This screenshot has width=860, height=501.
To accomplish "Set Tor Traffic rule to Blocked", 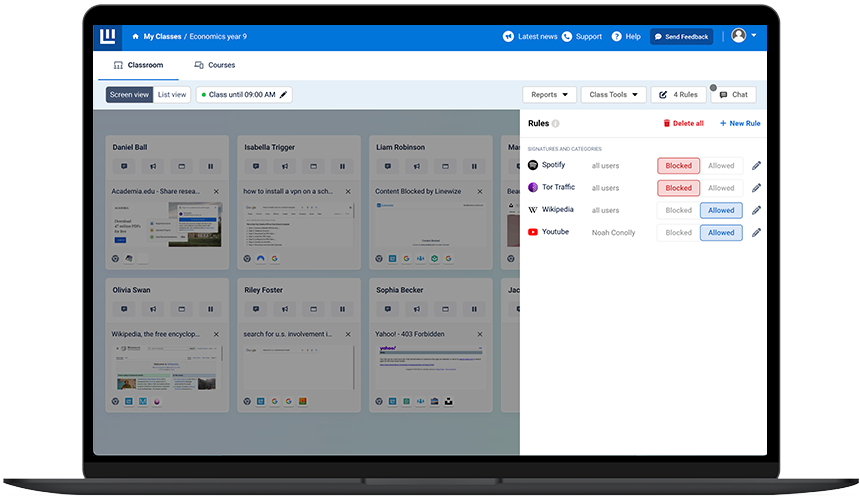I will click(x=678, y=188).
